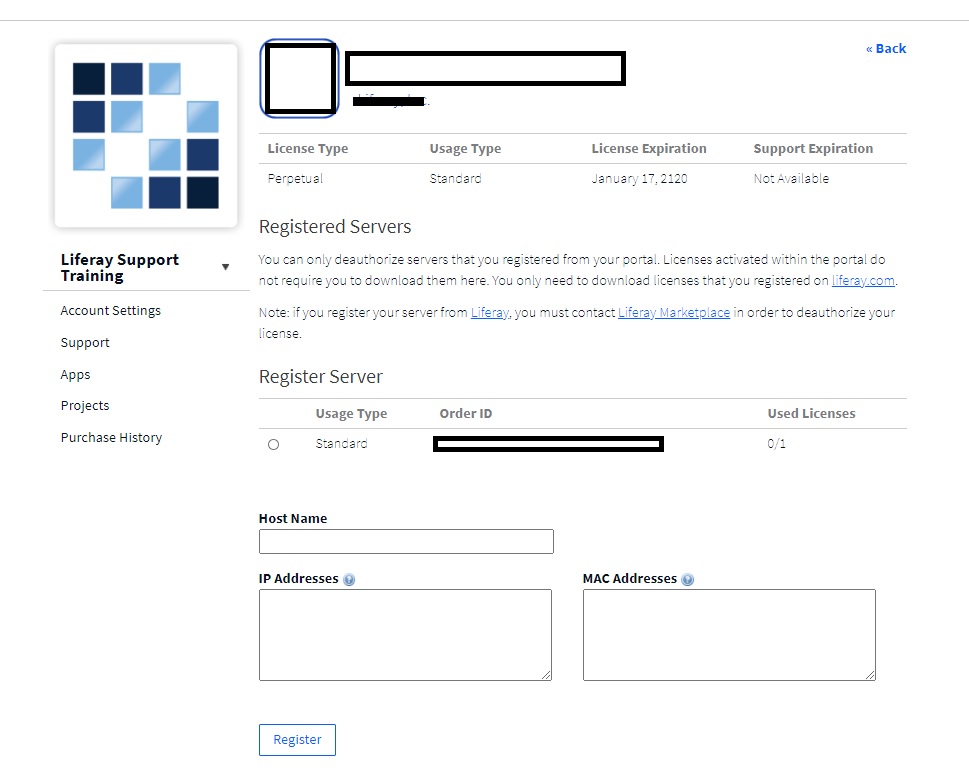Click the IP Addresses text area
Viewport: 969px width, 781px height.
(405, 633)
